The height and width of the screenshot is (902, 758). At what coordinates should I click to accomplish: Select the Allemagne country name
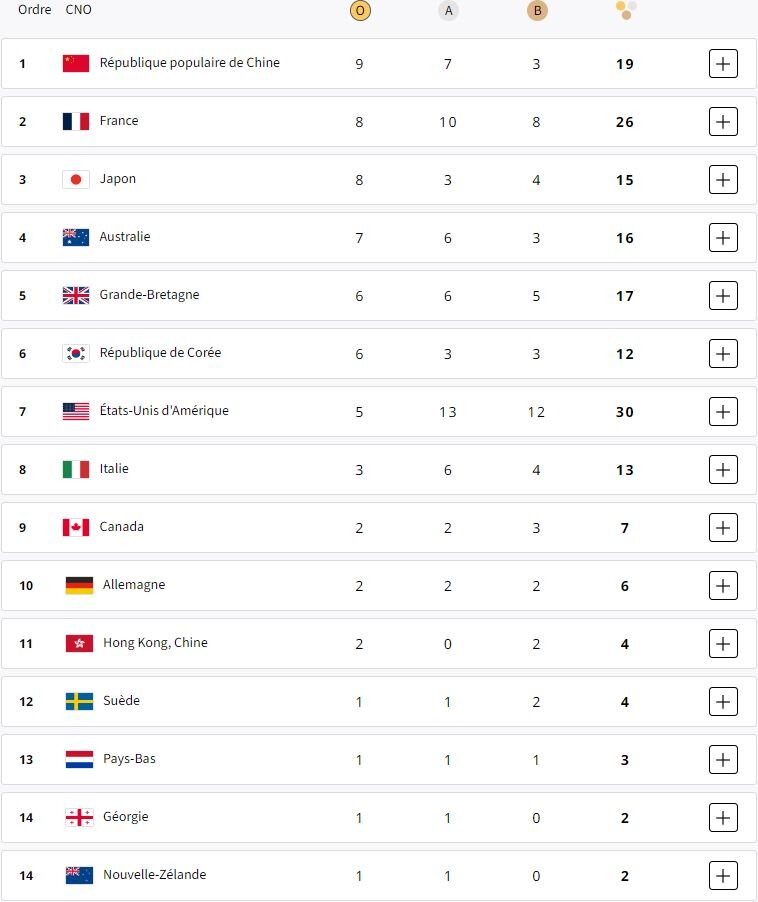point(134,585)
